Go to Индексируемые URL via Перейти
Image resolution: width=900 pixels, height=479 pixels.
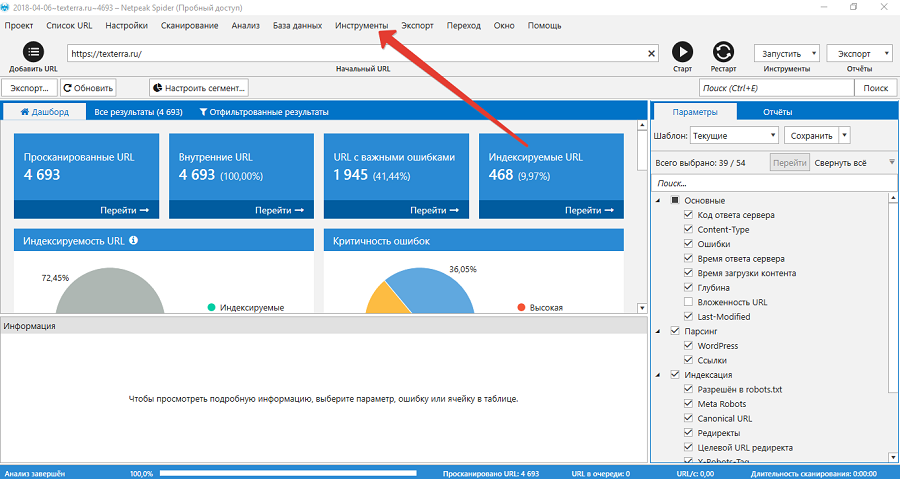click(589, 211)
